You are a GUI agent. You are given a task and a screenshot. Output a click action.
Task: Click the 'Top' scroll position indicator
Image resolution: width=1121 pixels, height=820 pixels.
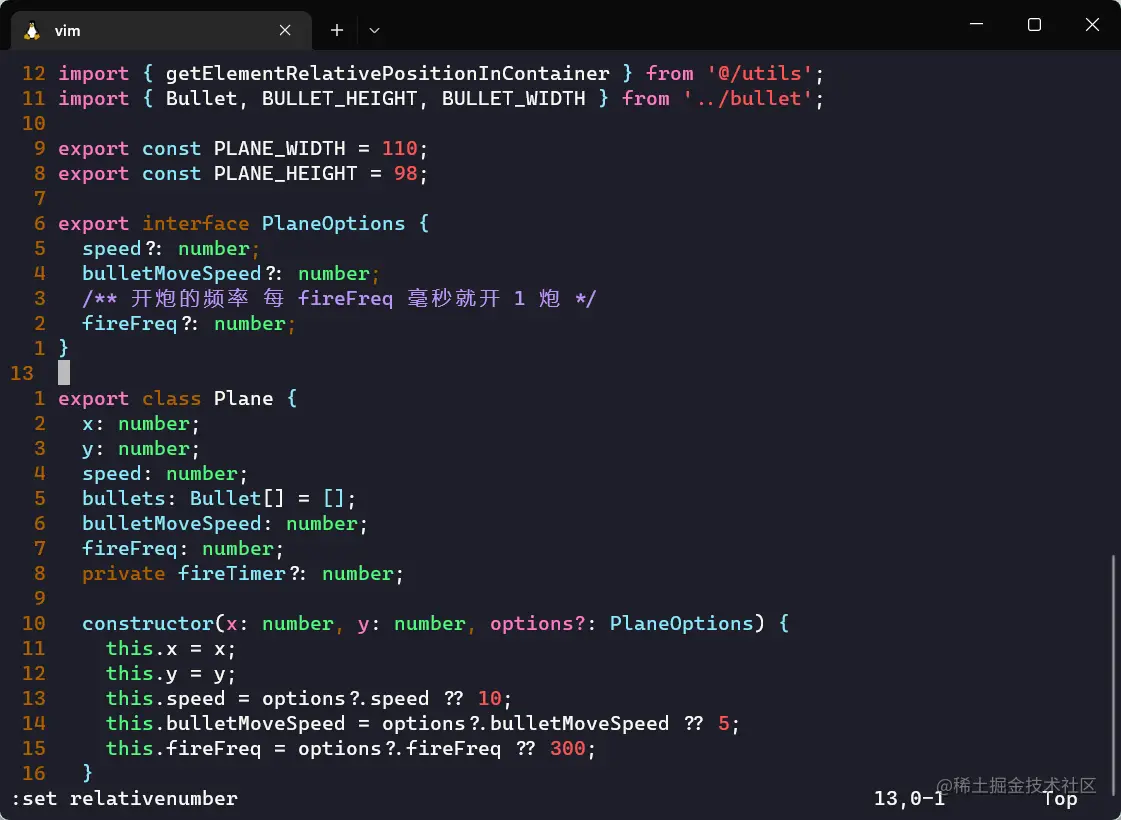click(1060, 799)
